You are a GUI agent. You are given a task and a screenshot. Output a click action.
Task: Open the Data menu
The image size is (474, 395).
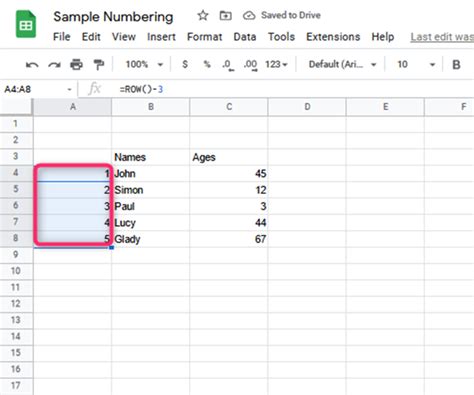tap(245, 37)
